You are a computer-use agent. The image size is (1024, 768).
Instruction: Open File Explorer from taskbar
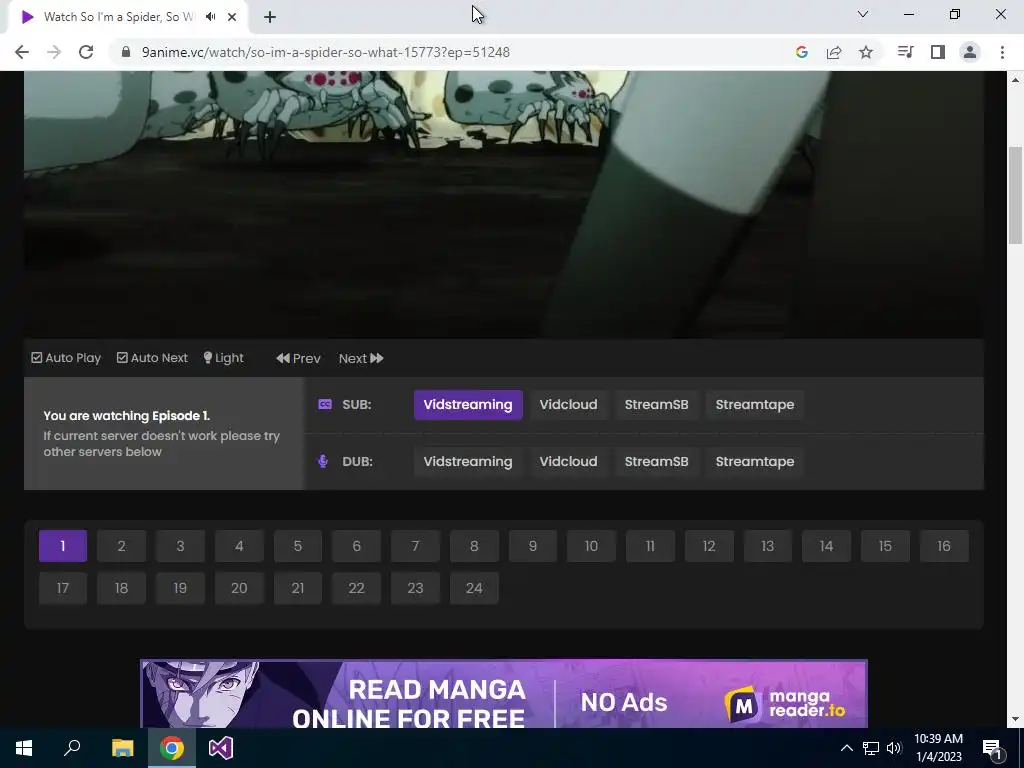[x=122, y=748]
